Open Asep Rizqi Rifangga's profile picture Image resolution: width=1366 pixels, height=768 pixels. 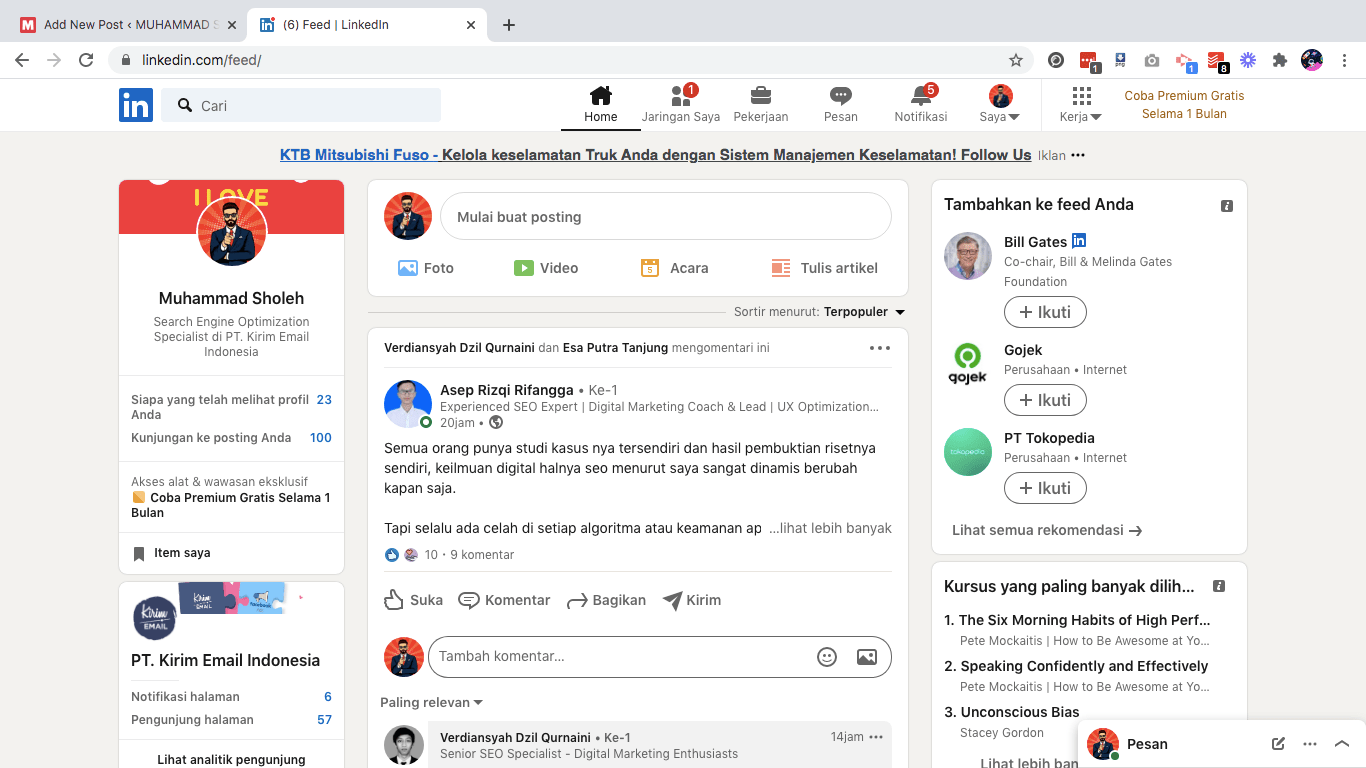coord(408,405)
